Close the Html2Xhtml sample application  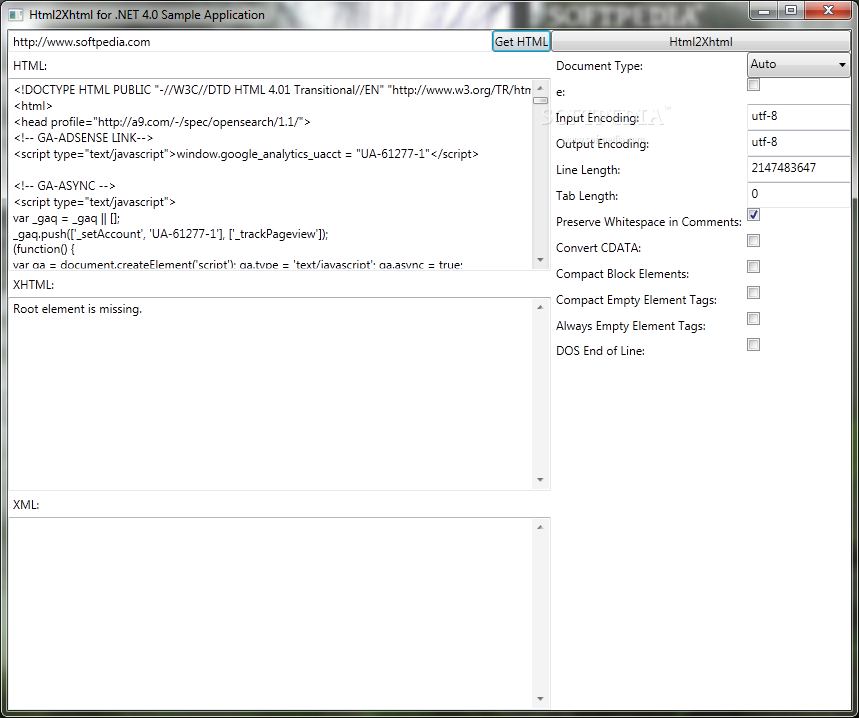828,10
